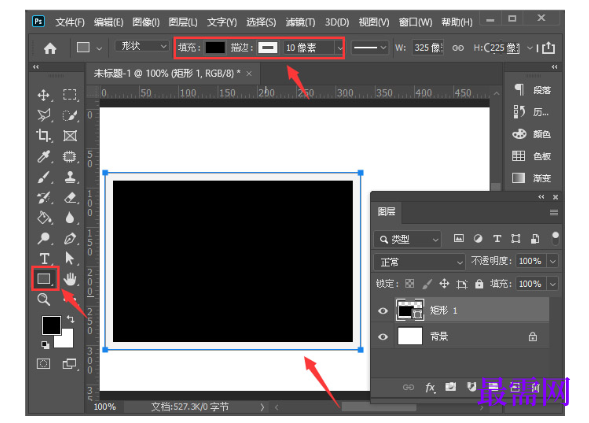Select the Blur drop tool
The height and width of the screenshot is (423, 589).
[x=70, y=218]
